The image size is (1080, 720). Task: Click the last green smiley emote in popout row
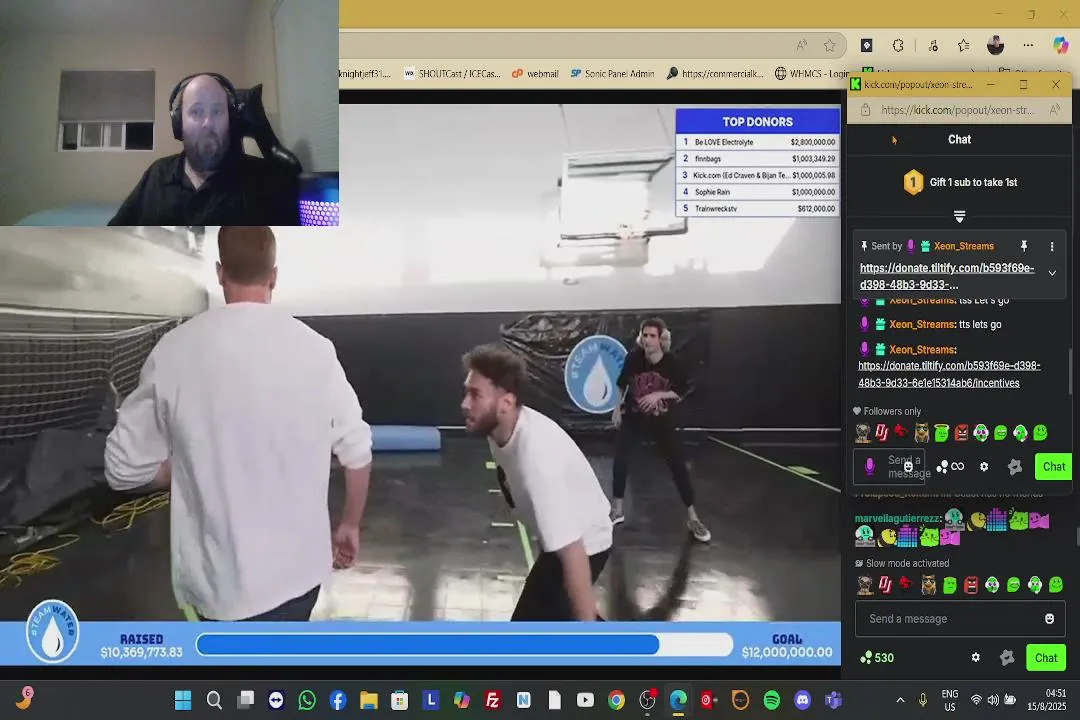point(1041,433)
